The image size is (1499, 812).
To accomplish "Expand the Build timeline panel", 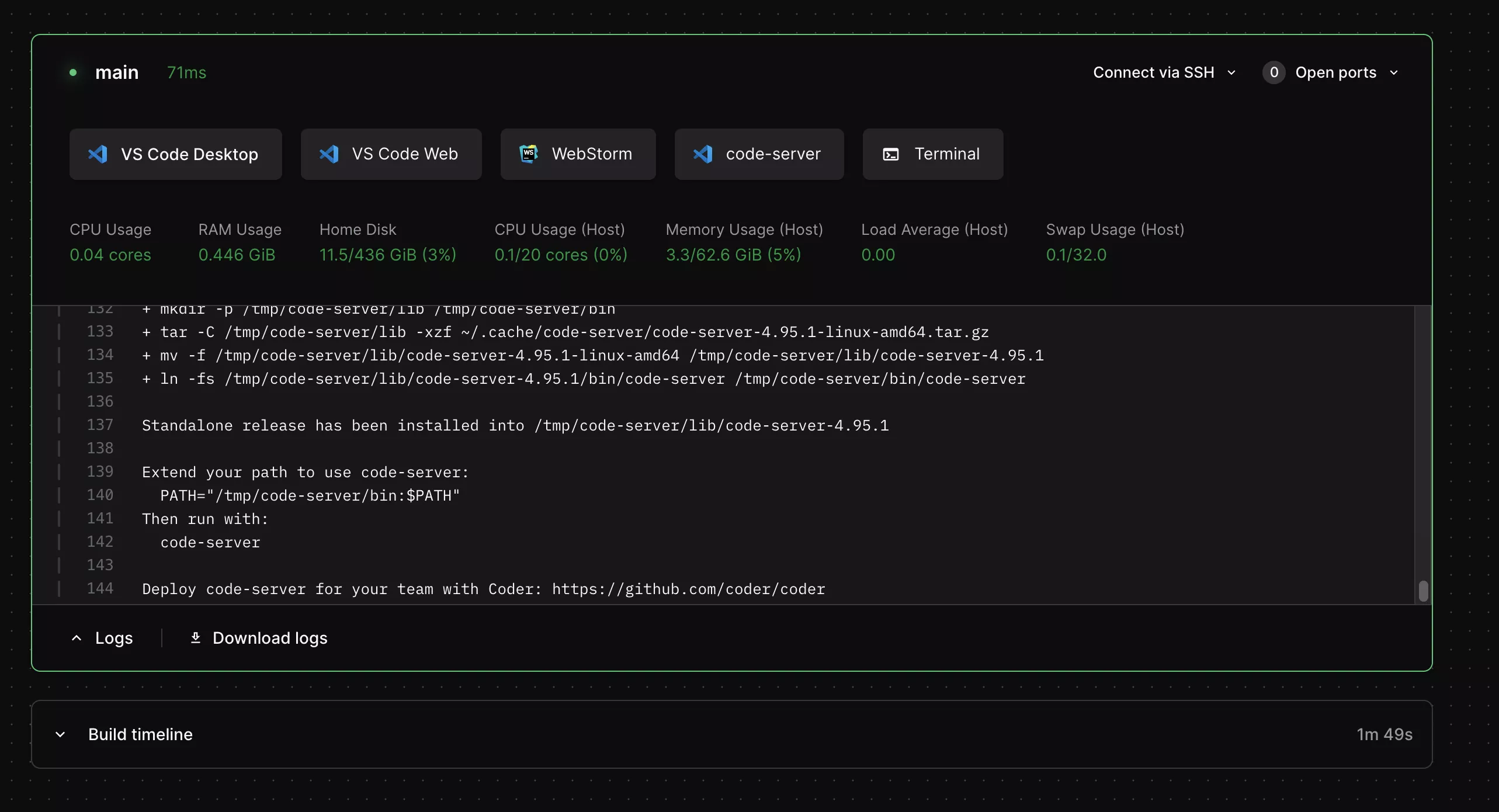I will click(732, 734).
